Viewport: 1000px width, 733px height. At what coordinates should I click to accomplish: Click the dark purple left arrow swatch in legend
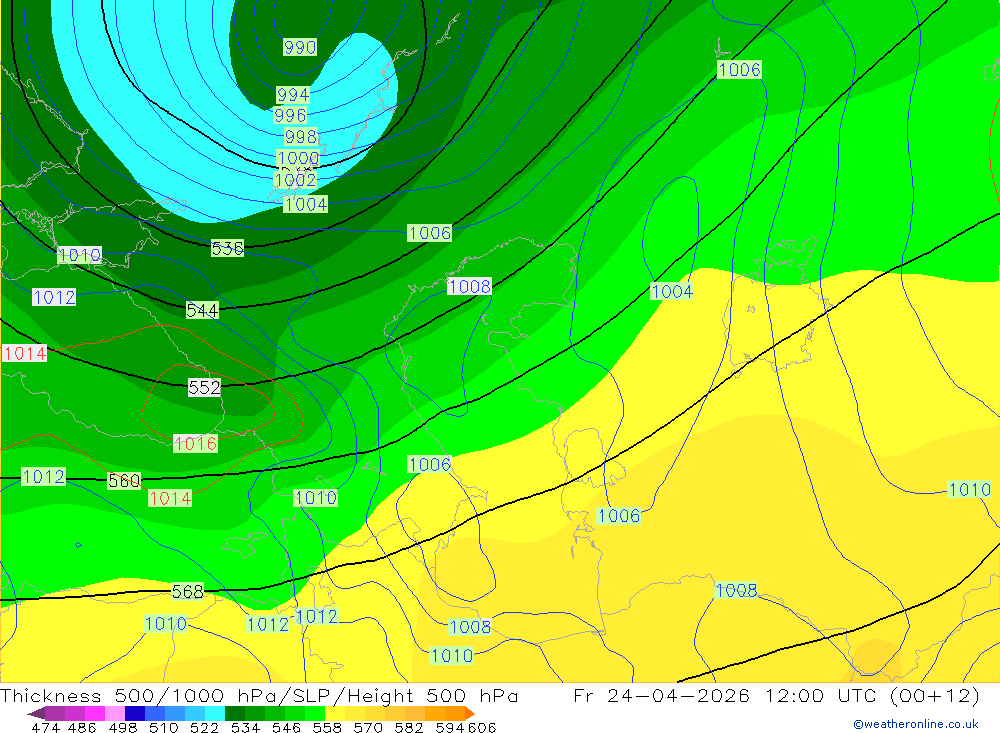[36, 713]
